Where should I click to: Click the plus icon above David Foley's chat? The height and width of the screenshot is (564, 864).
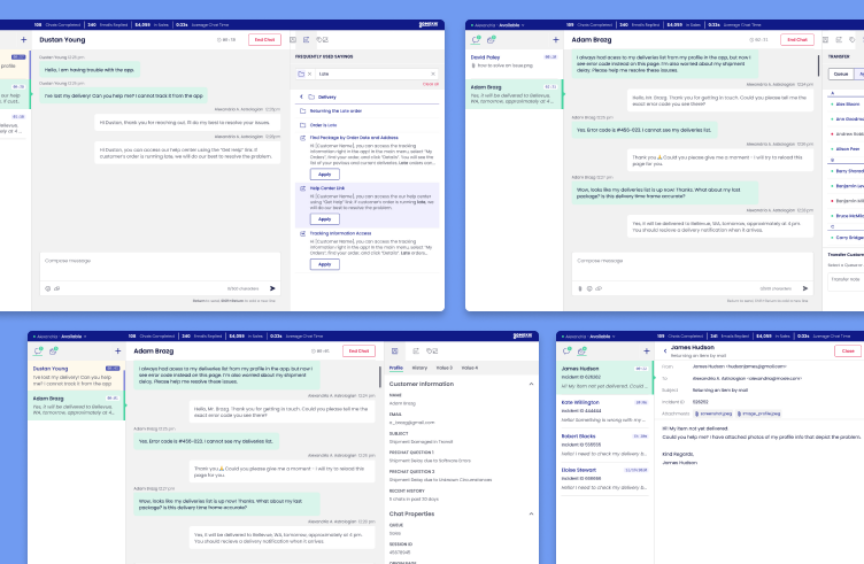(x=556, y=40)
